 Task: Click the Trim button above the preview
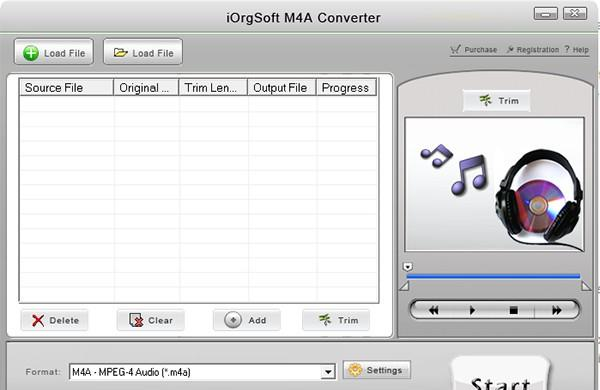point(497,101)
